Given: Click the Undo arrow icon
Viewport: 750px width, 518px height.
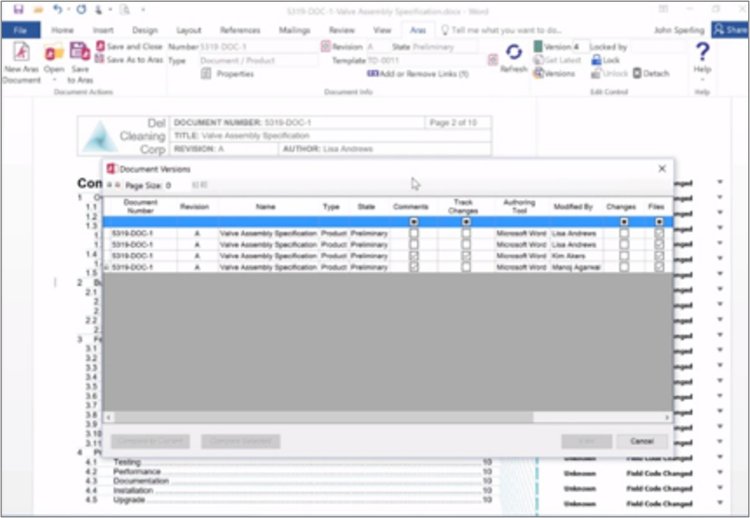Looking at the screenshot, I should point(57,9).
